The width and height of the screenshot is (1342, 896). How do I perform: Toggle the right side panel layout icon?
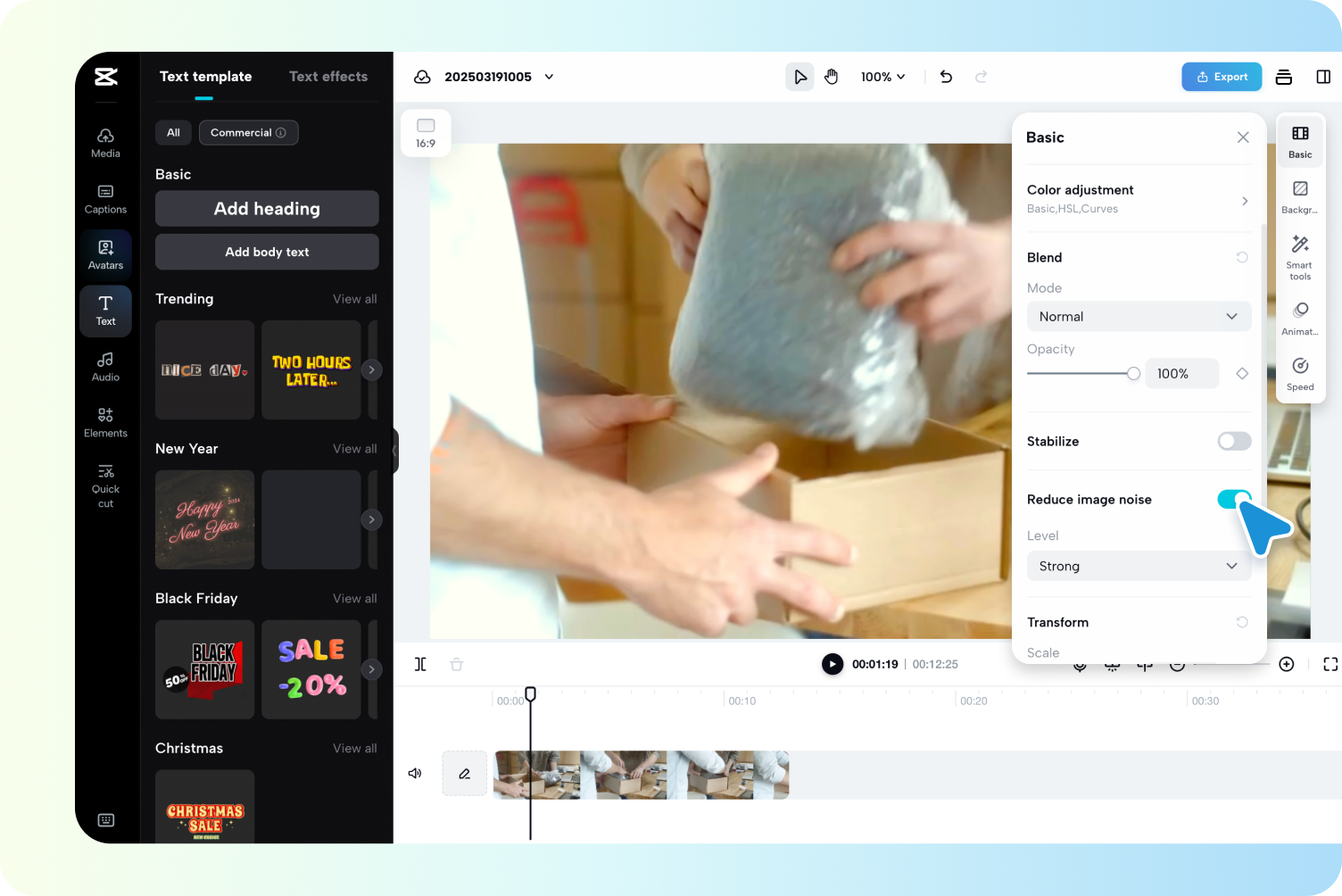coord(1323,77)
